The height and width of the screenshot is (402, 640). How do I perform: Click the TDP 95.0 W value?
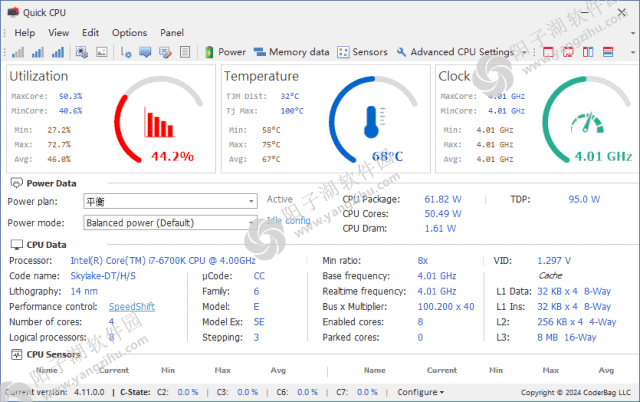point(584,199)
